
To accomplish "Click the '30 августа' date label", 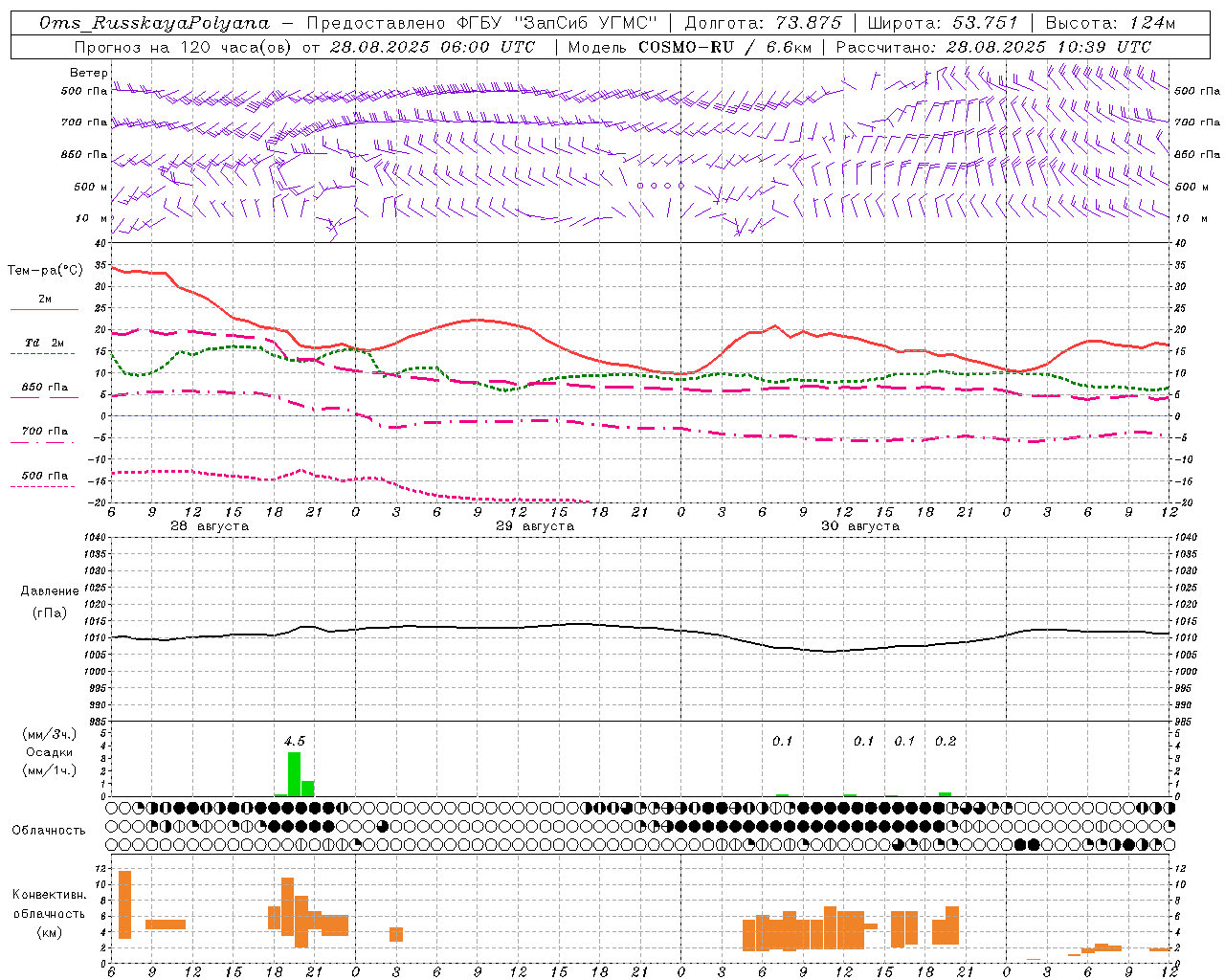I will [860, 526].
